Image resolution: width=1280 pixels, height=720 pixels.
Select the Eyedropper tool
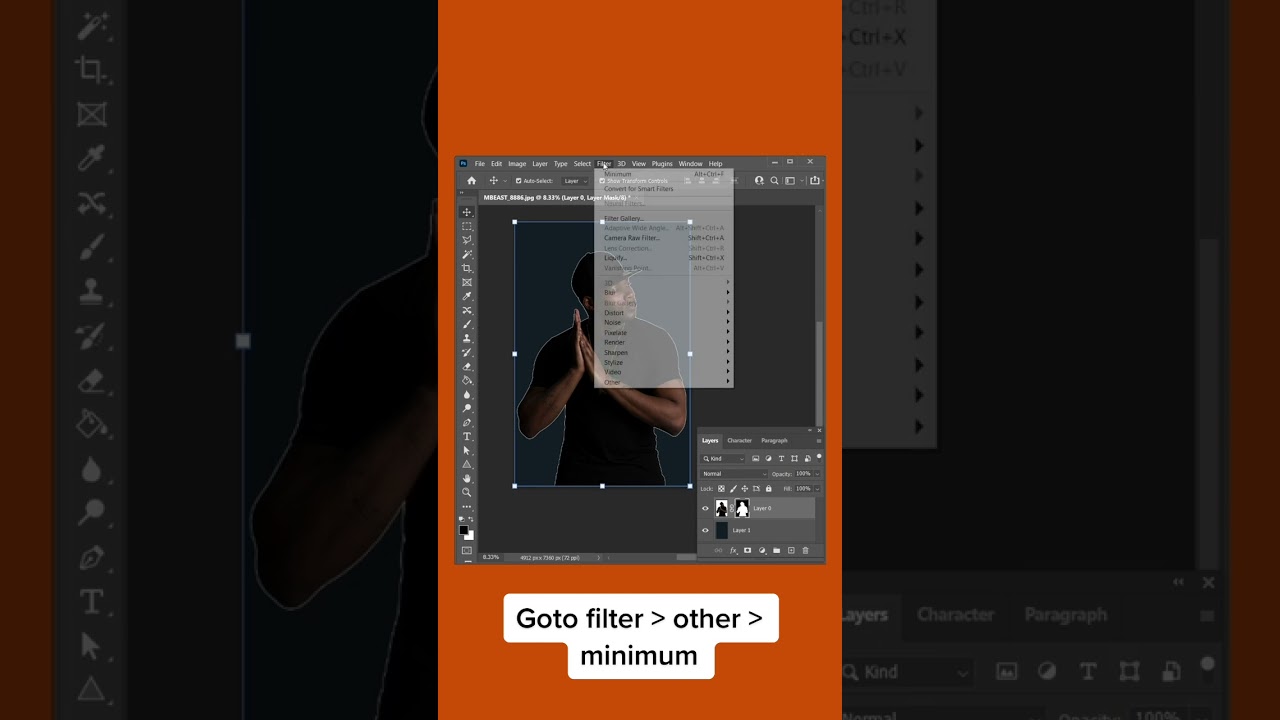(467, 296)
